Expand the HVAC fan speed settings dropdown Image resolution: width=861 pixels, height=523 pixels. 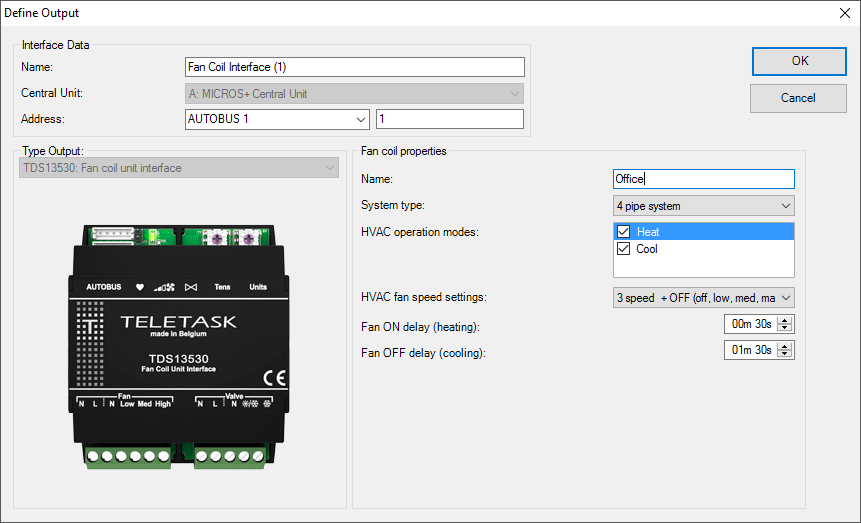[x=784, y=298]
